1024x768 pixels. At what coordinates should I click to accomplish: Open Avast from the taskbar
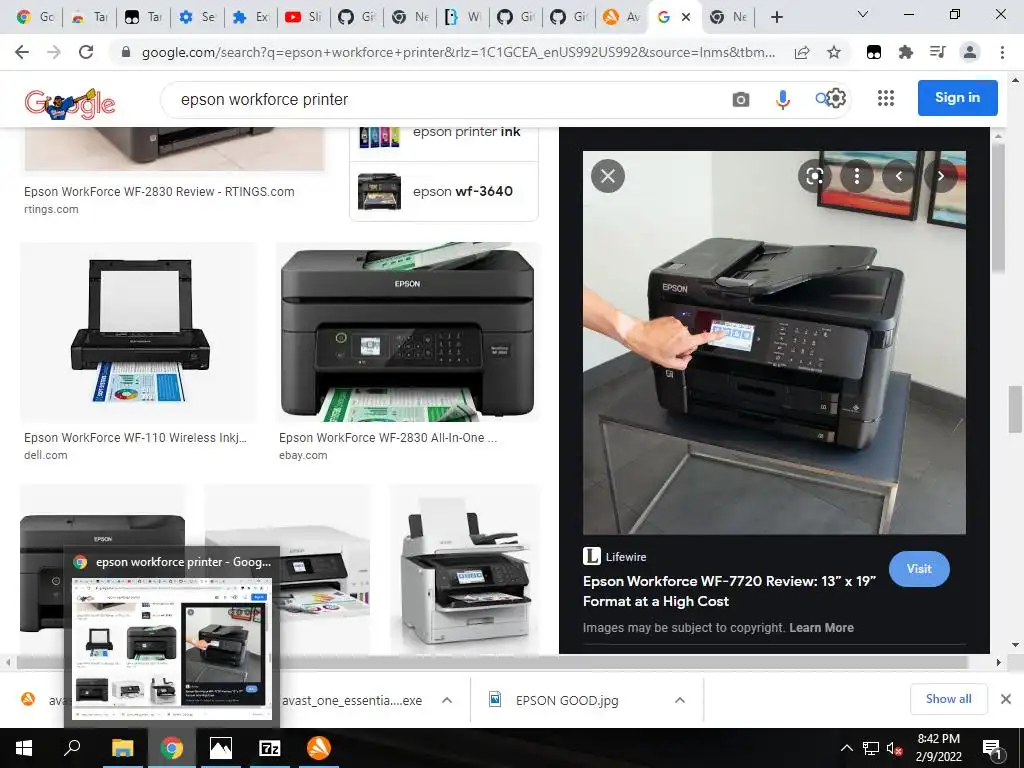[x=319, y=748]
